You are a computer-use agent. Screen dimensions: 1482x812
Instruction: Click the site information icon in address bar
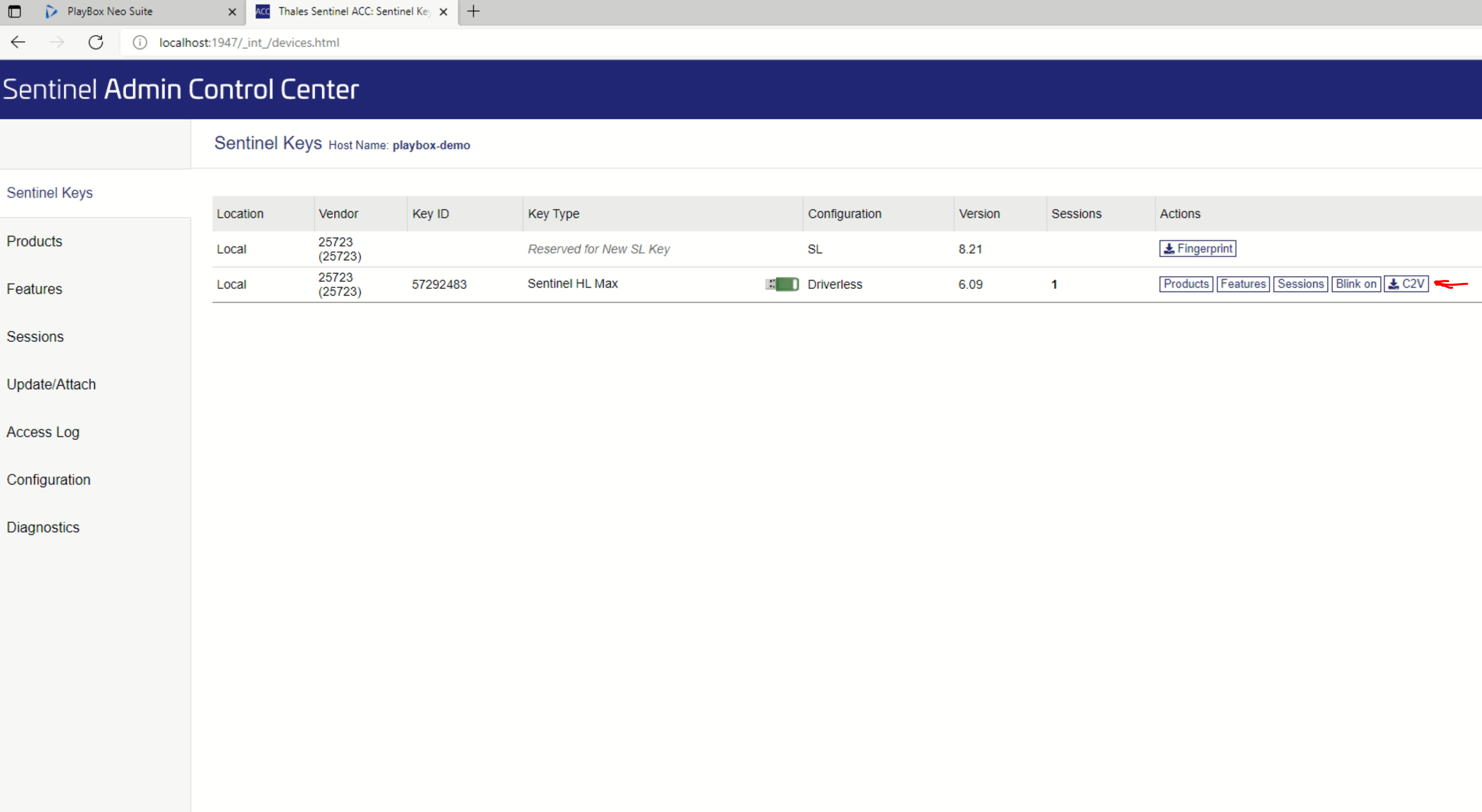click(x=140, y=42)
